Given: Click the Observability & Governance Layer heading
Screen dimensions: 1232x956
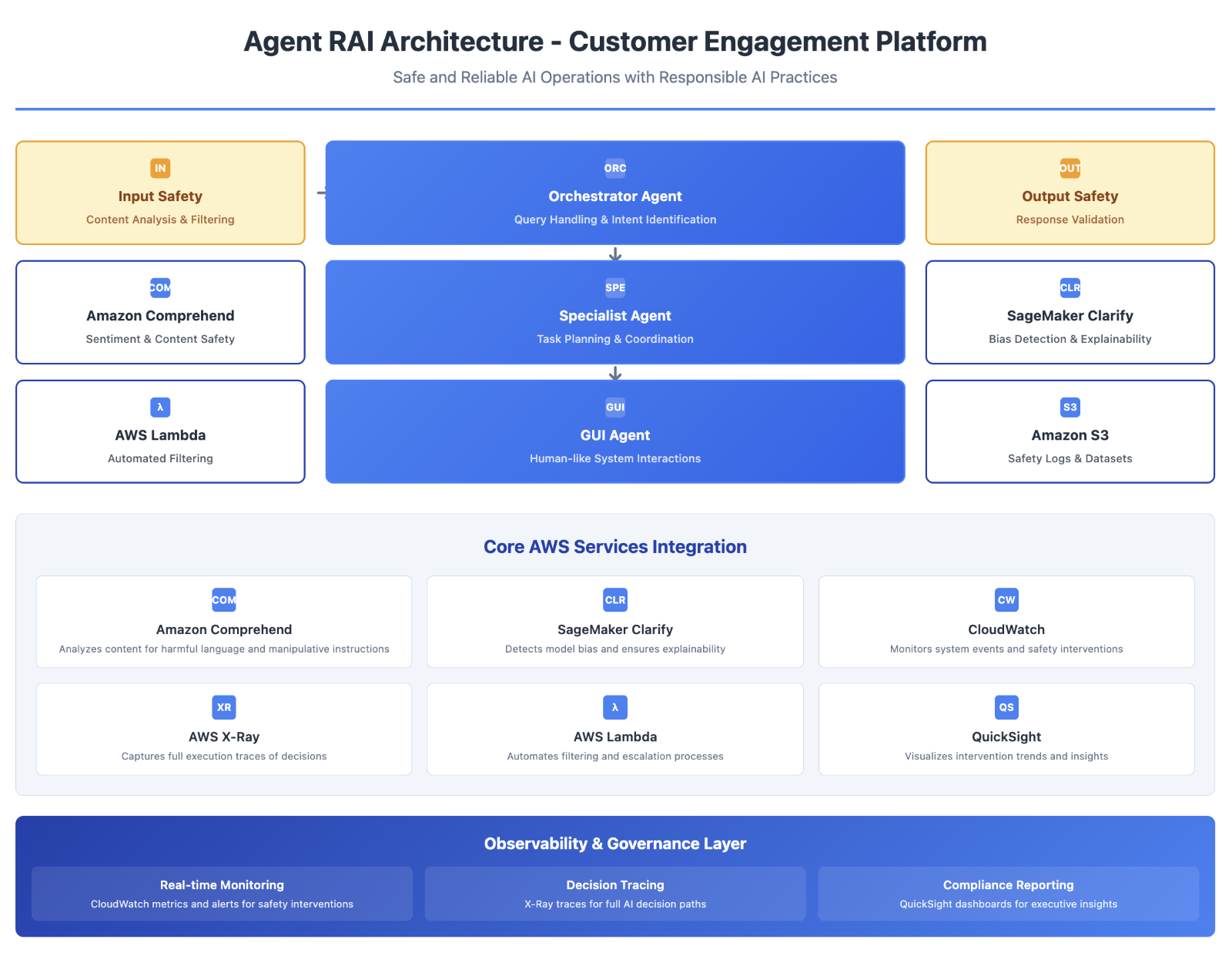Looking at the screenshot, I should click(614, 844).
